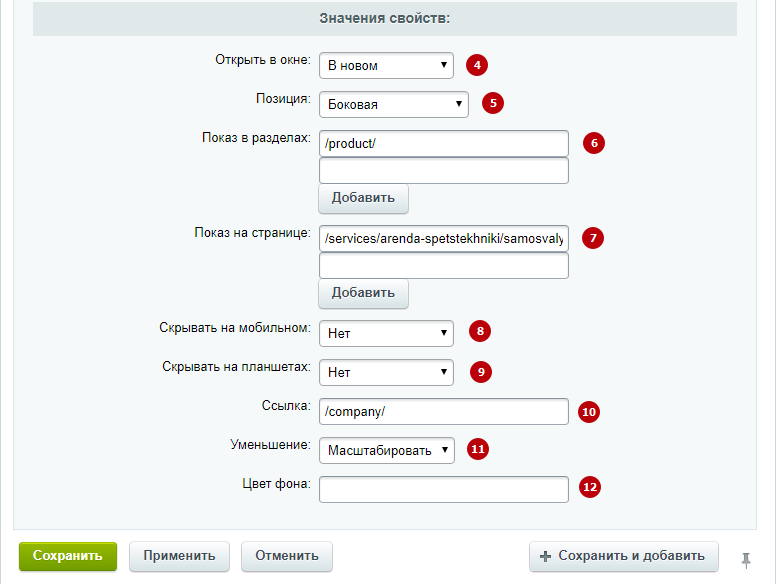Viewport: 776px width, 584px height.
Task: Click the red number 7 marker badge
Action: pos(592,238)
